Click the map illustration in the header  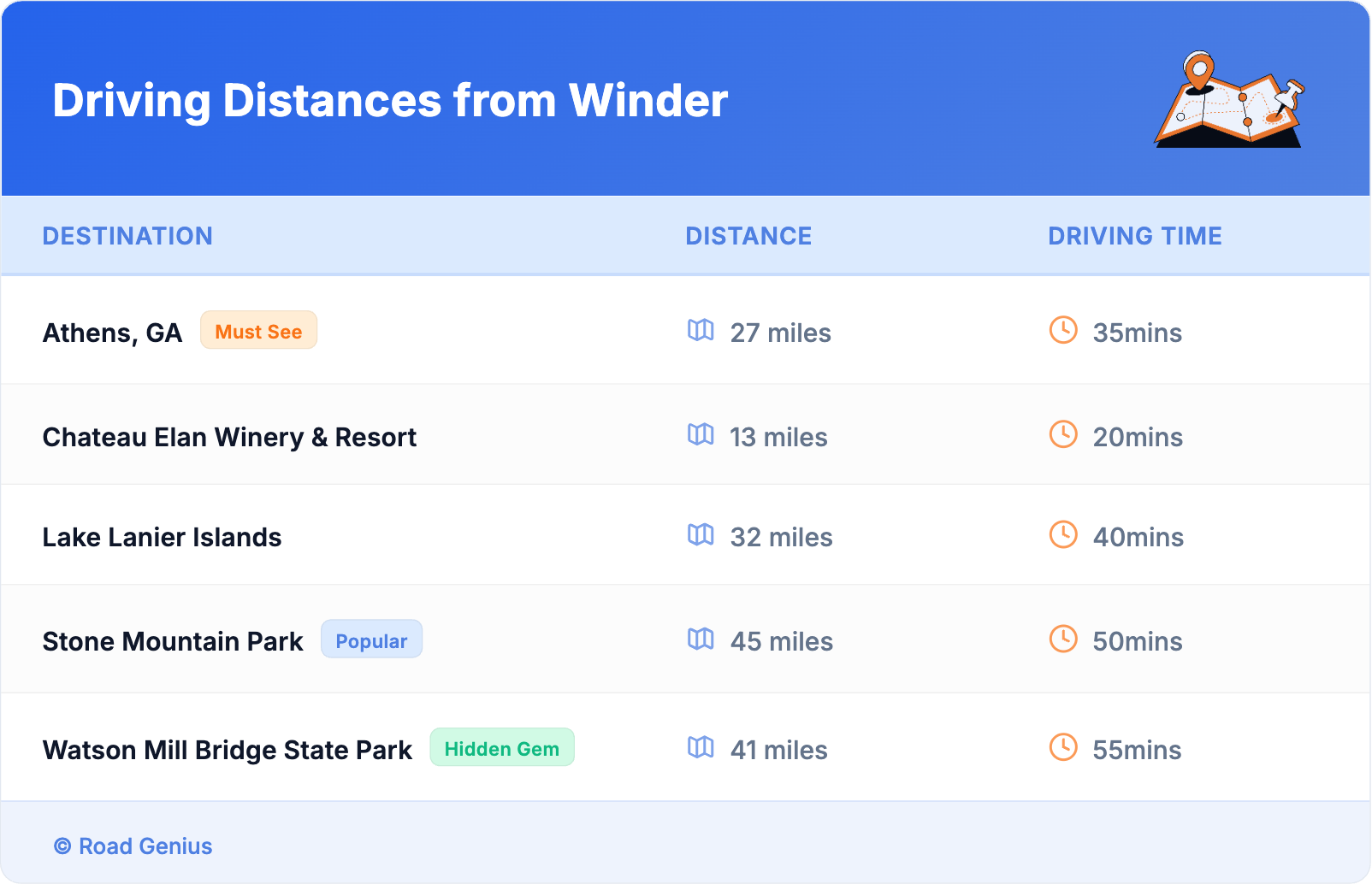point(1230,100)
